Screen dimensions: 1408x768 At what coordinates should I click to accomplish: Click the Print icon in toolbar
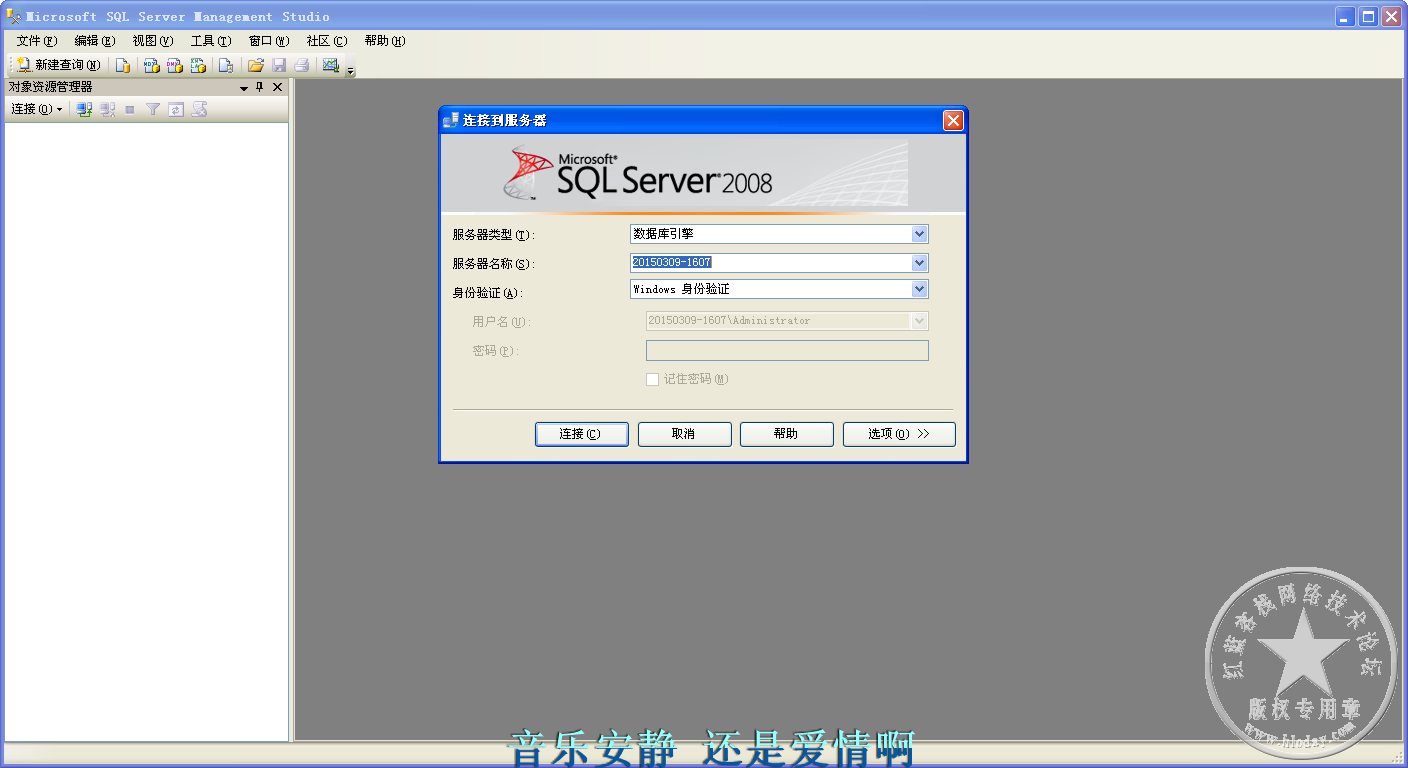tap(301, 65)
